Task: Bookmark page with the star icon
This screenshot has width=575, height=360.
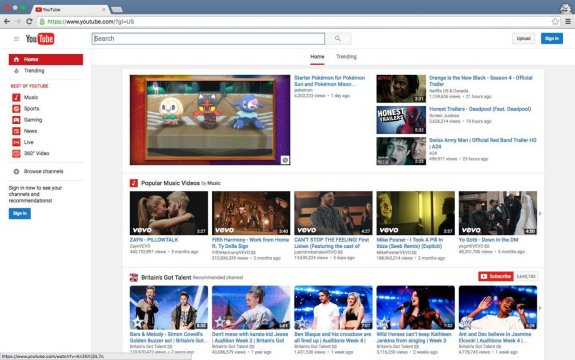Action: (555, 22)
